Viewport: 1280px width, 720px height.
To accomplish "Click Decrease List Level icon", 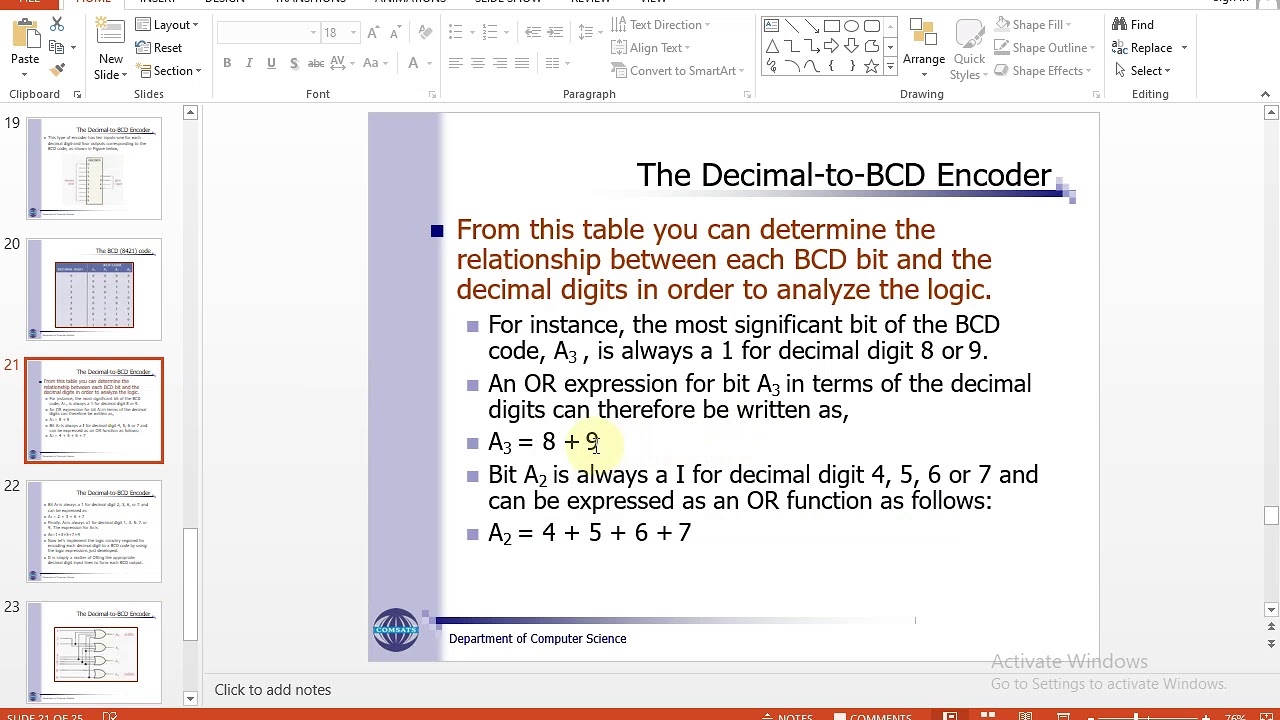I will click(x=531, y=32).
